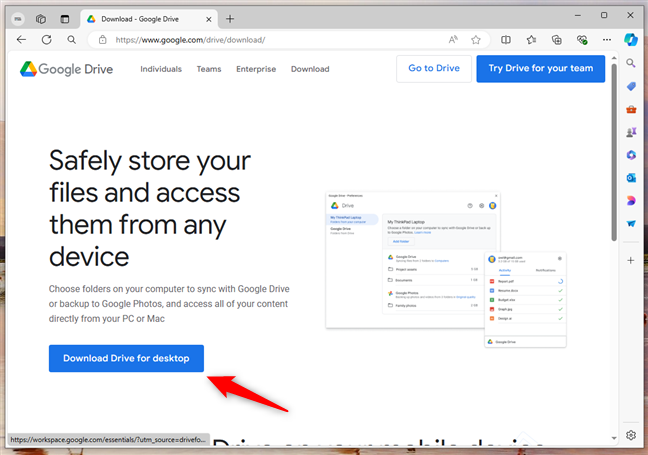648x455 pixels.
Task: Open the sidebar Shopping tag icon
Action: [631, 86]
